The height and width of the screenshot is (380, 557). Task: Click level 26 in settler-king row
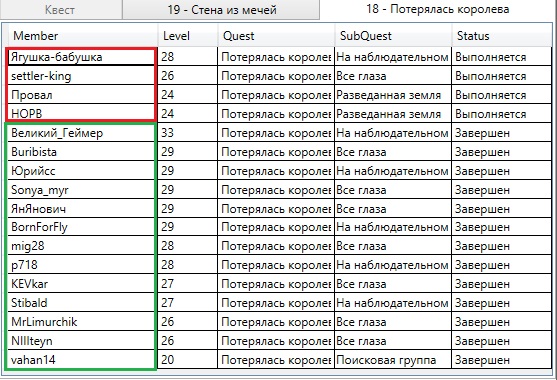187,76
